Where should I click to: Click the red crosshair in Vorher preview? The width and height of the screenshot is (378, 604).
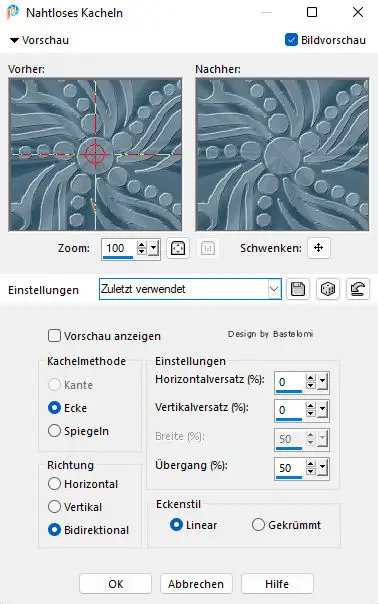94,154
